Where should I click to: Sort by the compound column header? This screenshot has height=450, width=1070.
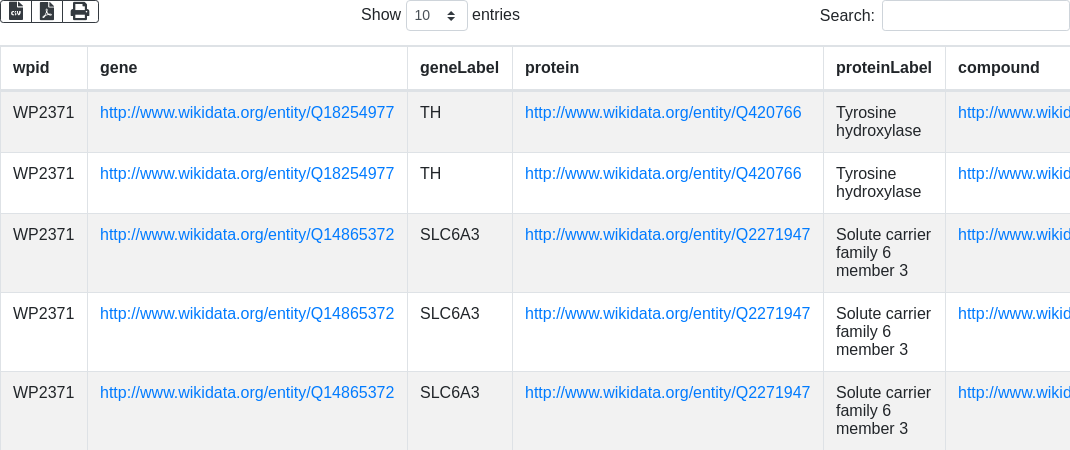tap(998, 68)
